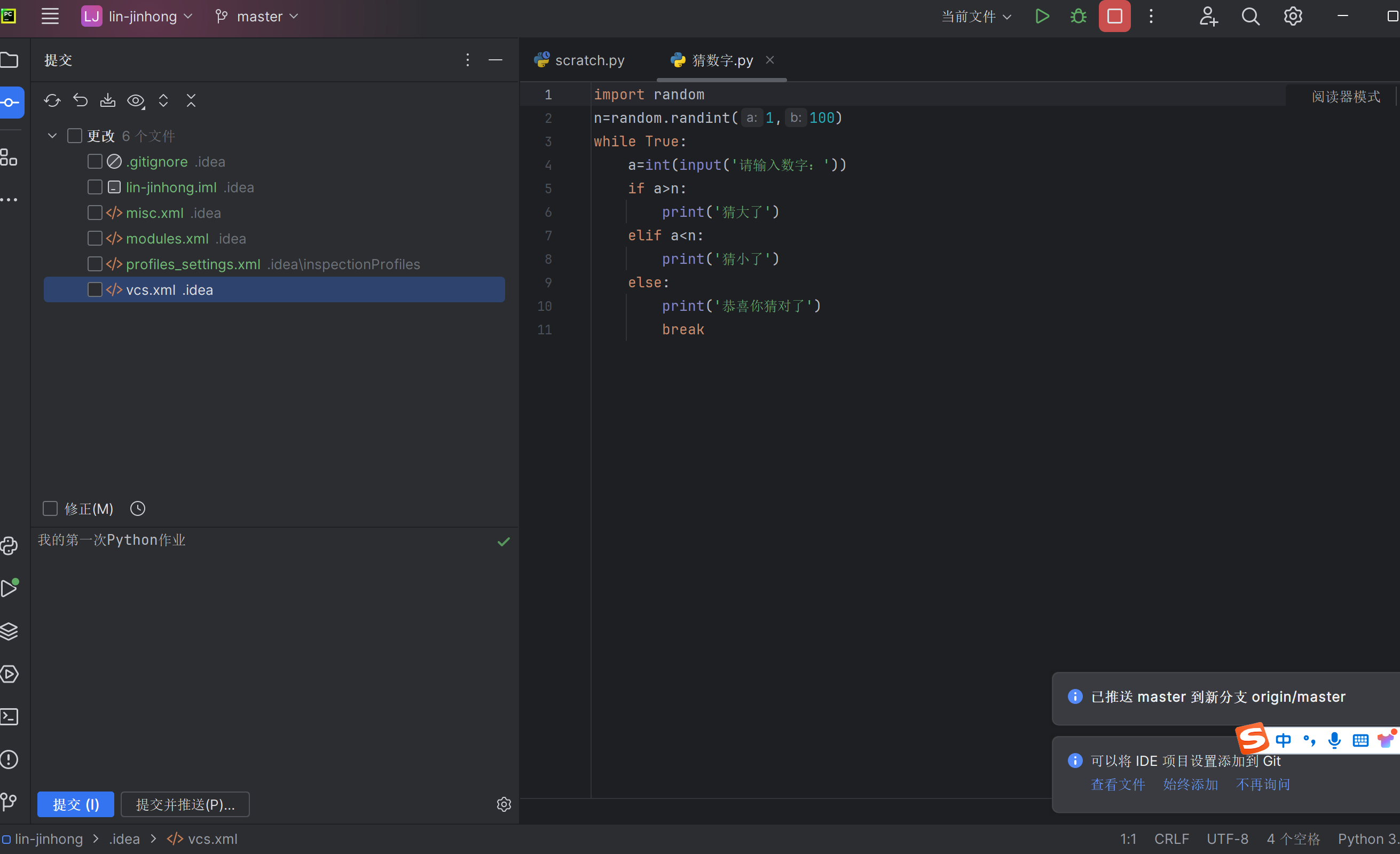The image size is (1400, 854).
Task: Click the refresh changes icon in commit toolbar
Action: (x=52, y=100)
